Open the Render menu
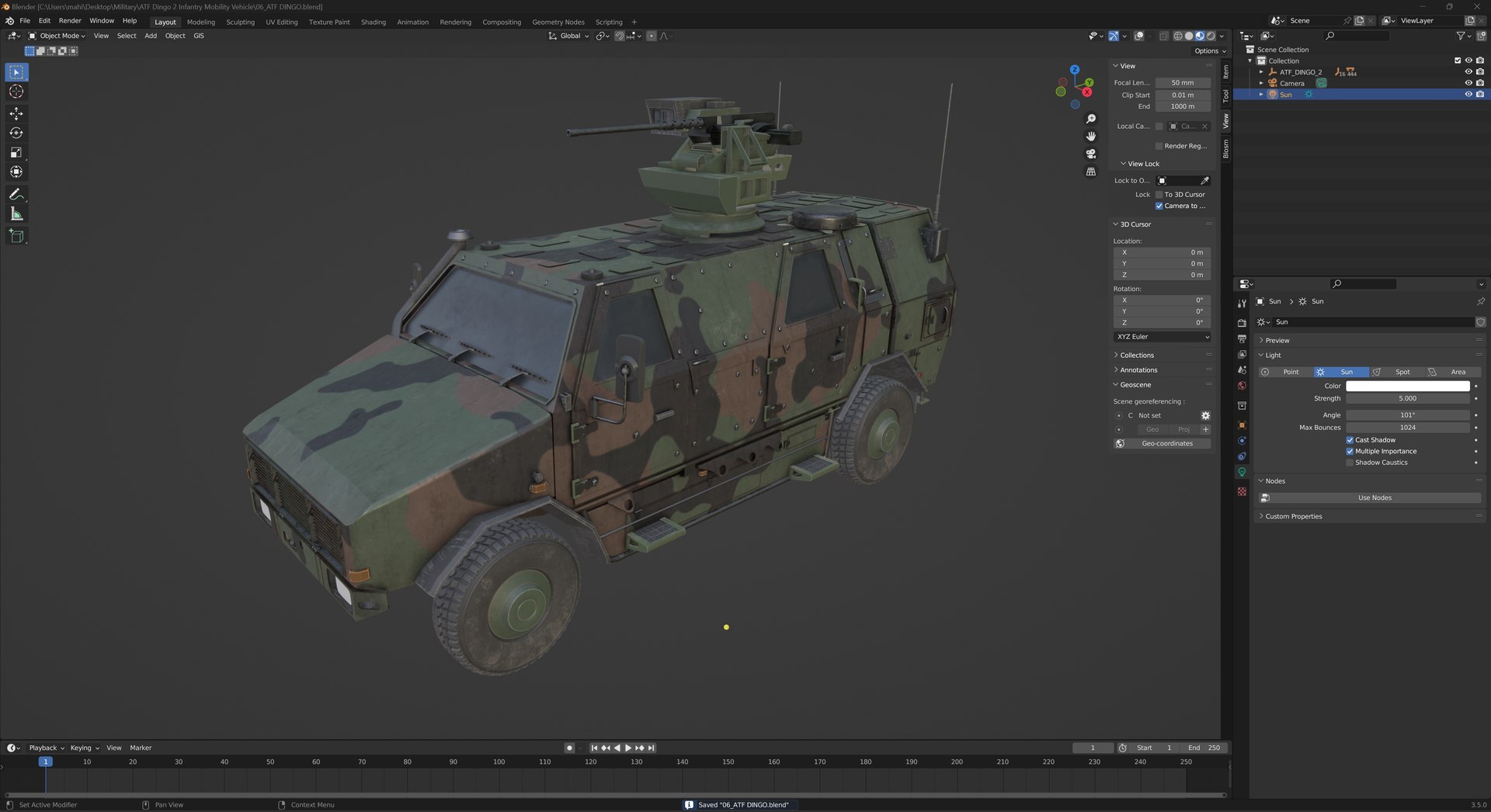The height and width of the screenshot is (812, 1491). pos(70,21)
